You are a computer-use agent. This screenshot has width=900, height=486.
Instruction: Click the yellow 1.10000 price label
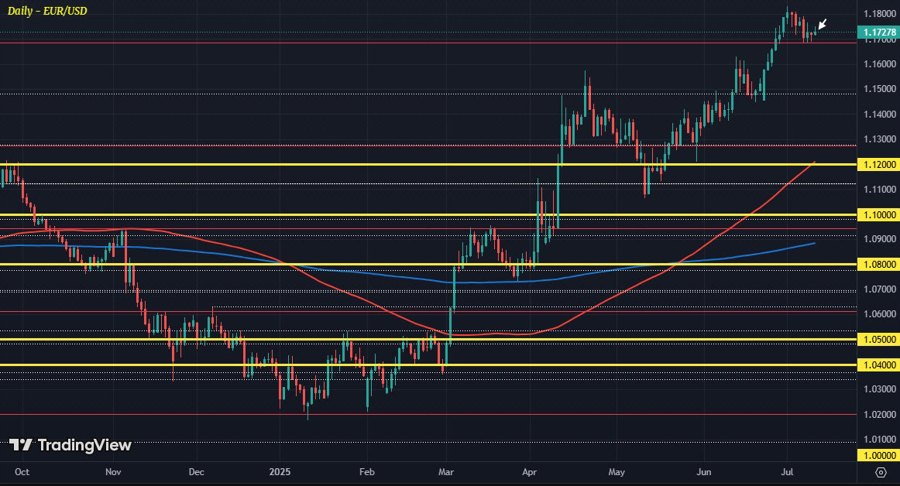[878, 215]
